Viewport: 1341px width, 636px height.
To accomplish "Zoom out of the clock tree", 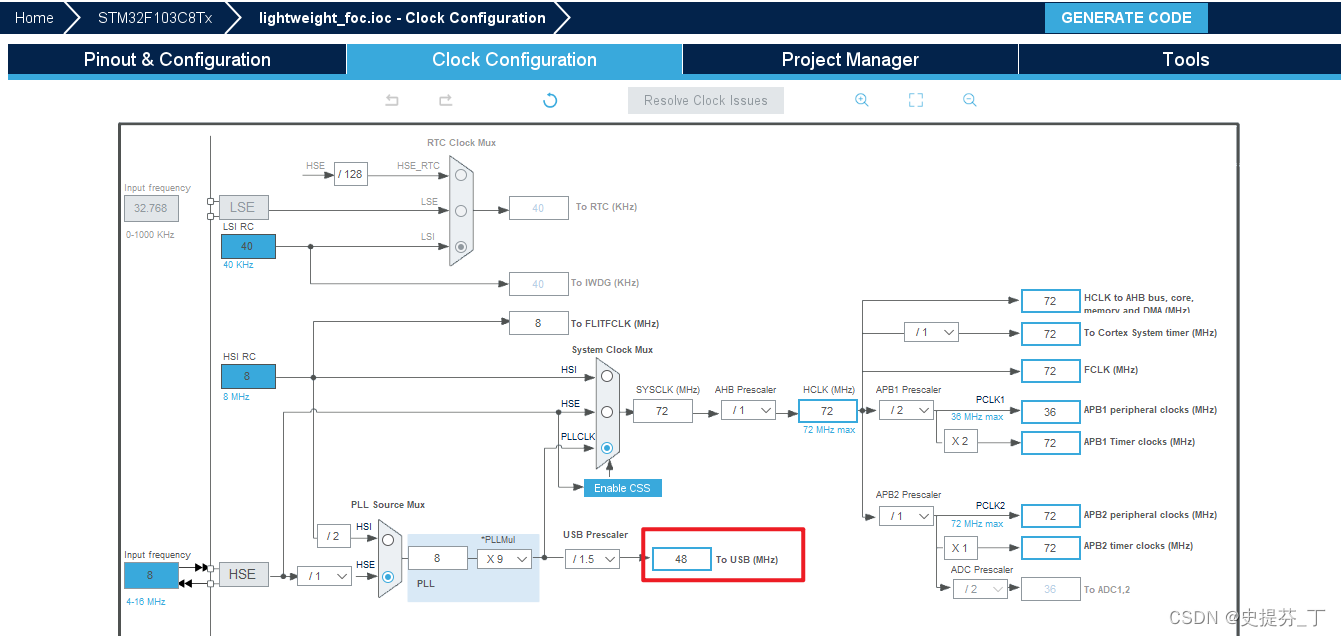I will pos(969,100).
